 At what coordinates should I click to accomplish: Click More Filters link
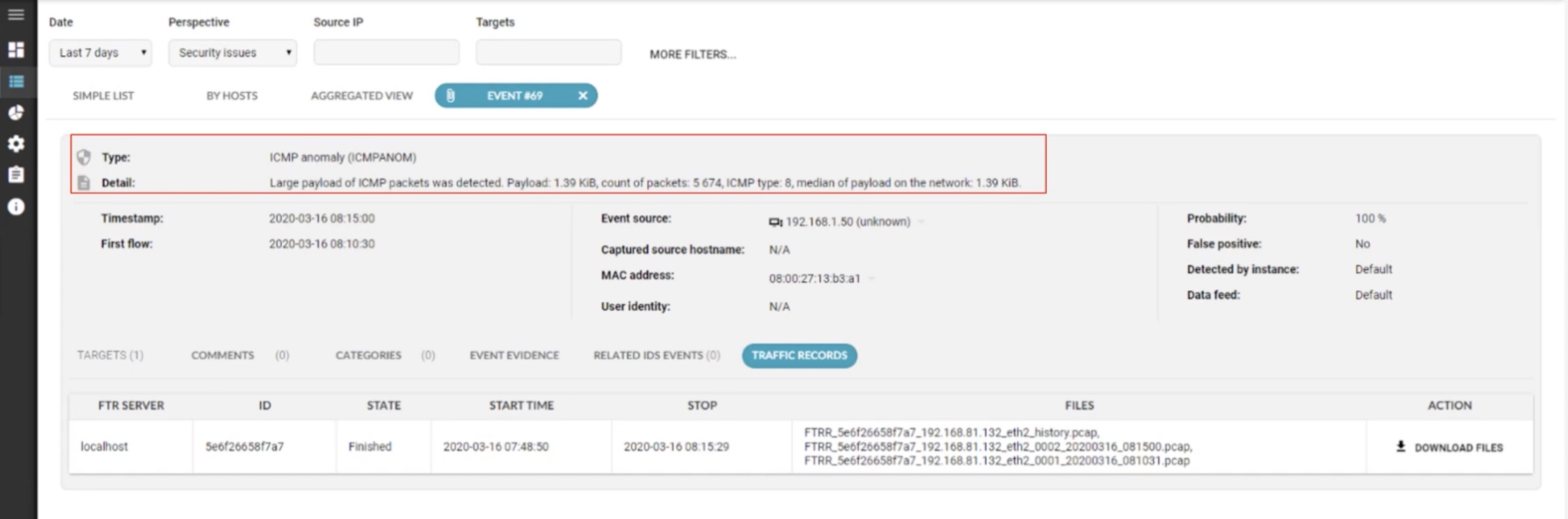click(692, 54)
